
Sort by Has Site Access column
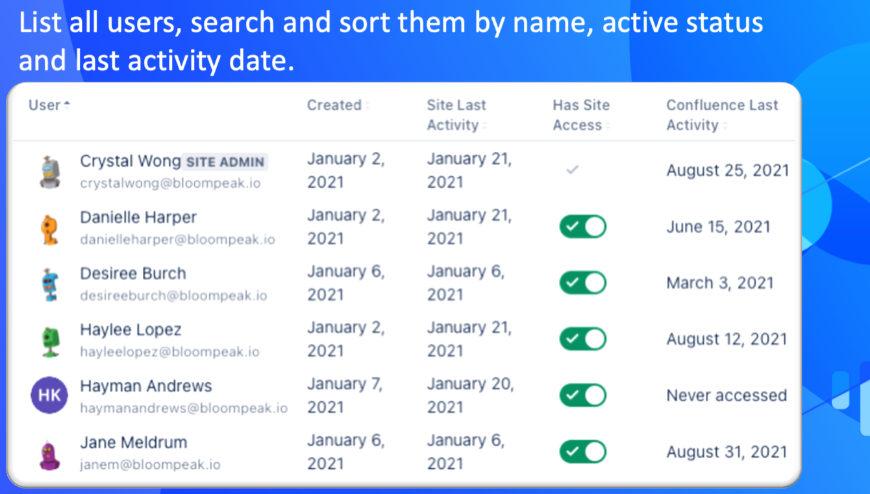tap(581, 115)
